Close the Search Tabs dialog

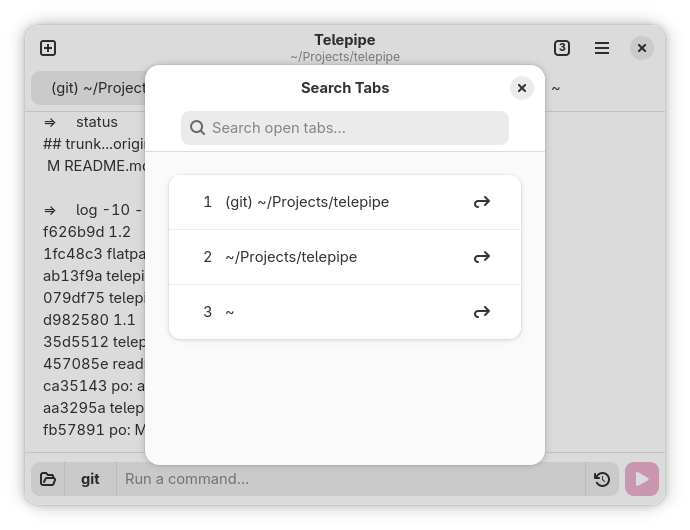click(x=521, y=88)
